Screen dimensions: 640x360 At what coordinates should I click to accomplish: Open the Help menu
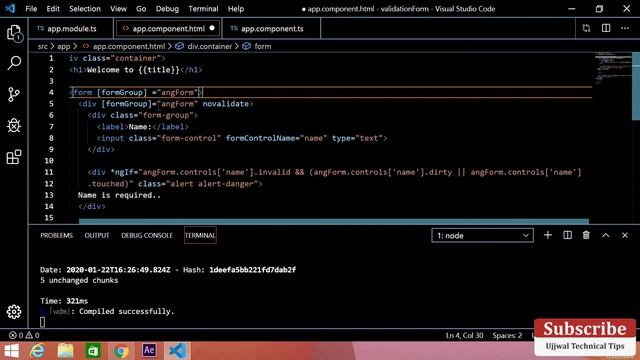click(236, 9)
